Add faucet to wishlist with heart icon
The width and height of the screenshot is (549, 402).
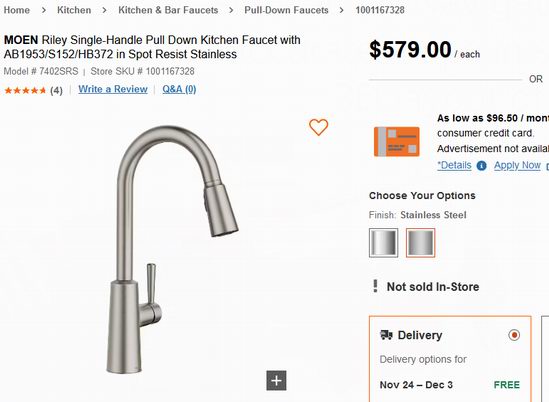coord(319,127)
